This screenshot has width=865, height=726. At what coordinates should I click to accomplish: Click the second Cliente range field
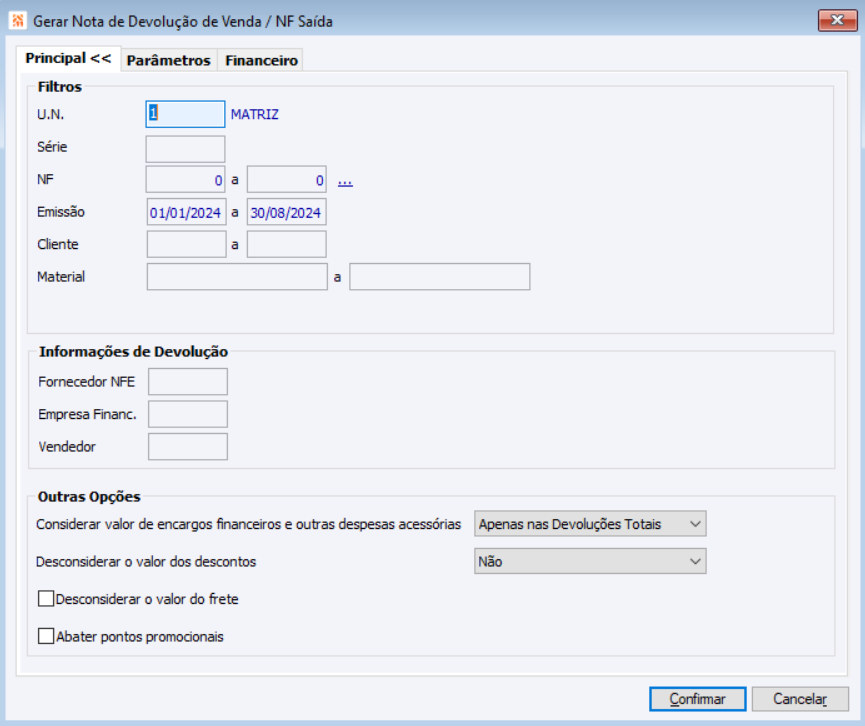click(x=286, y=244)
